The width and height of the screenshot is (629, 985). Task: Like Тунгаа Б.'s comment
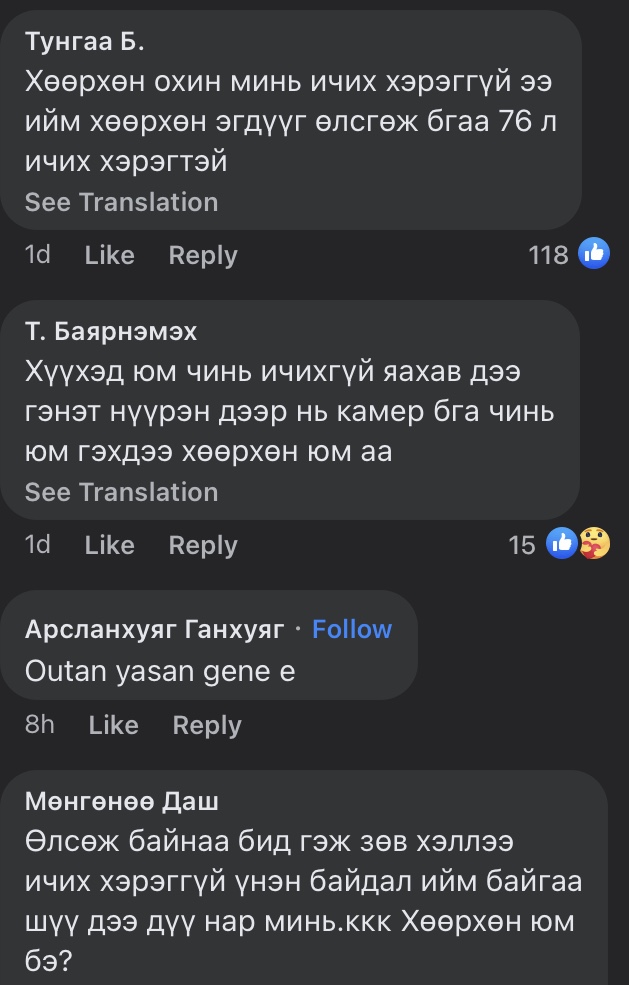pos(110,255)
